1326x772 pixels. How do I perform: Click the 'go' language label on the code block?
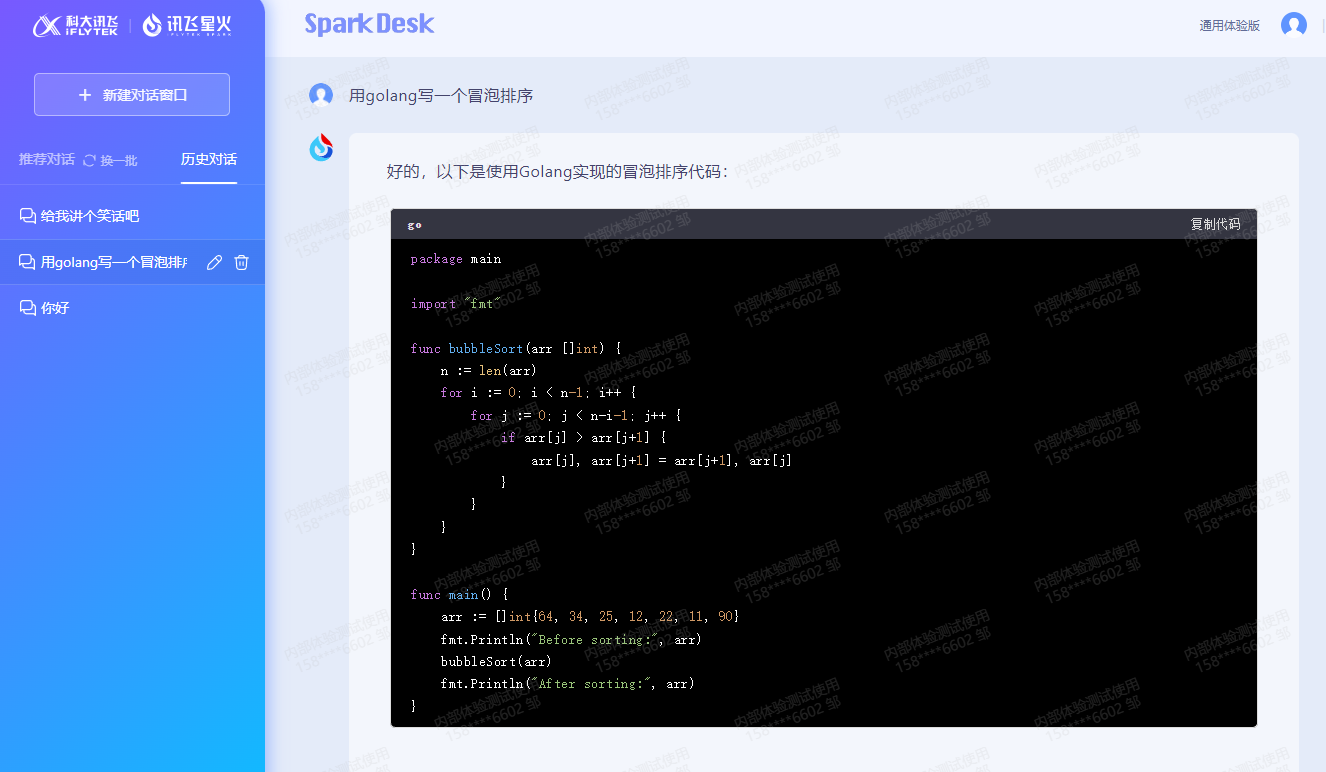point(415,225)
